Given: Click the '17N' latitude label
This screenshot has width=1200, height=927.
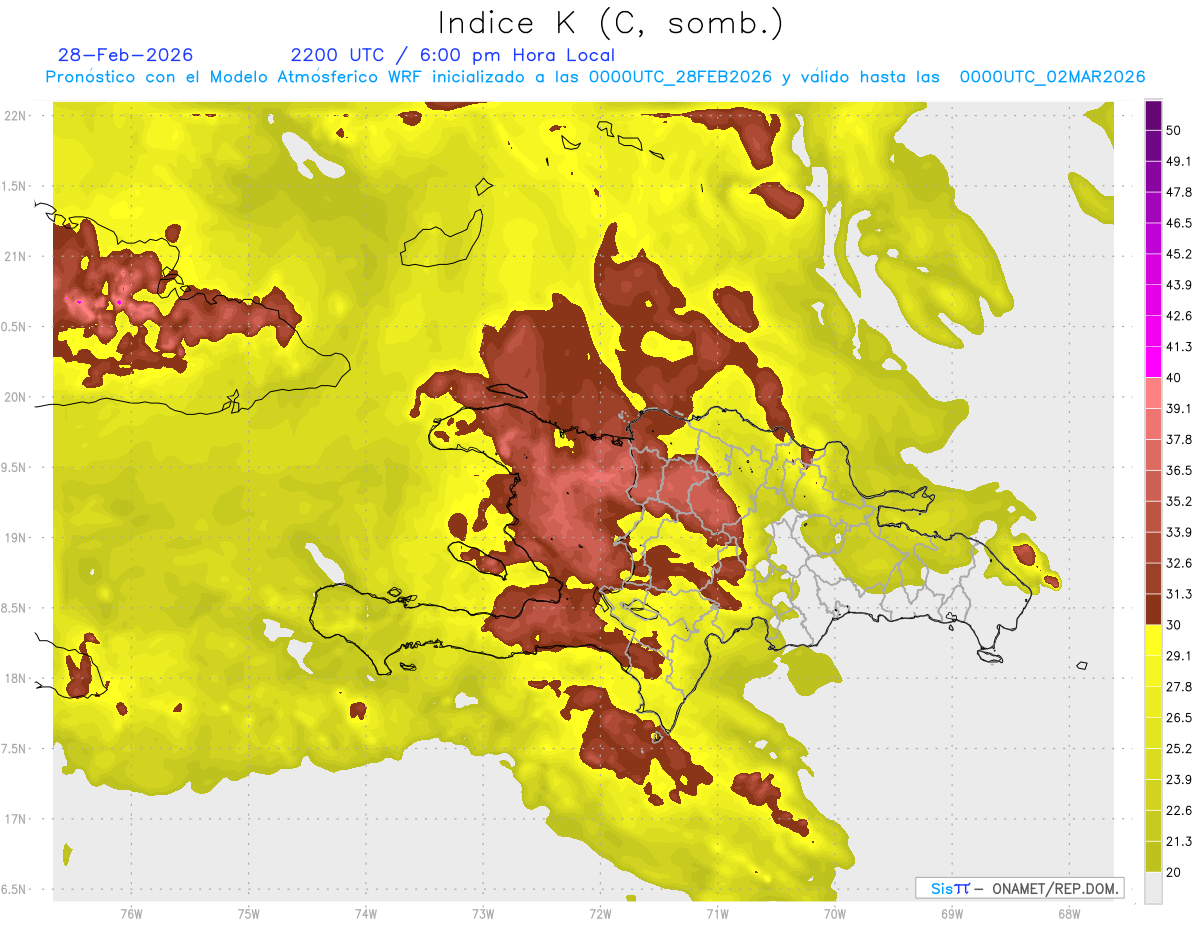Looking at the screenshot, I should [x=15, y=819].
